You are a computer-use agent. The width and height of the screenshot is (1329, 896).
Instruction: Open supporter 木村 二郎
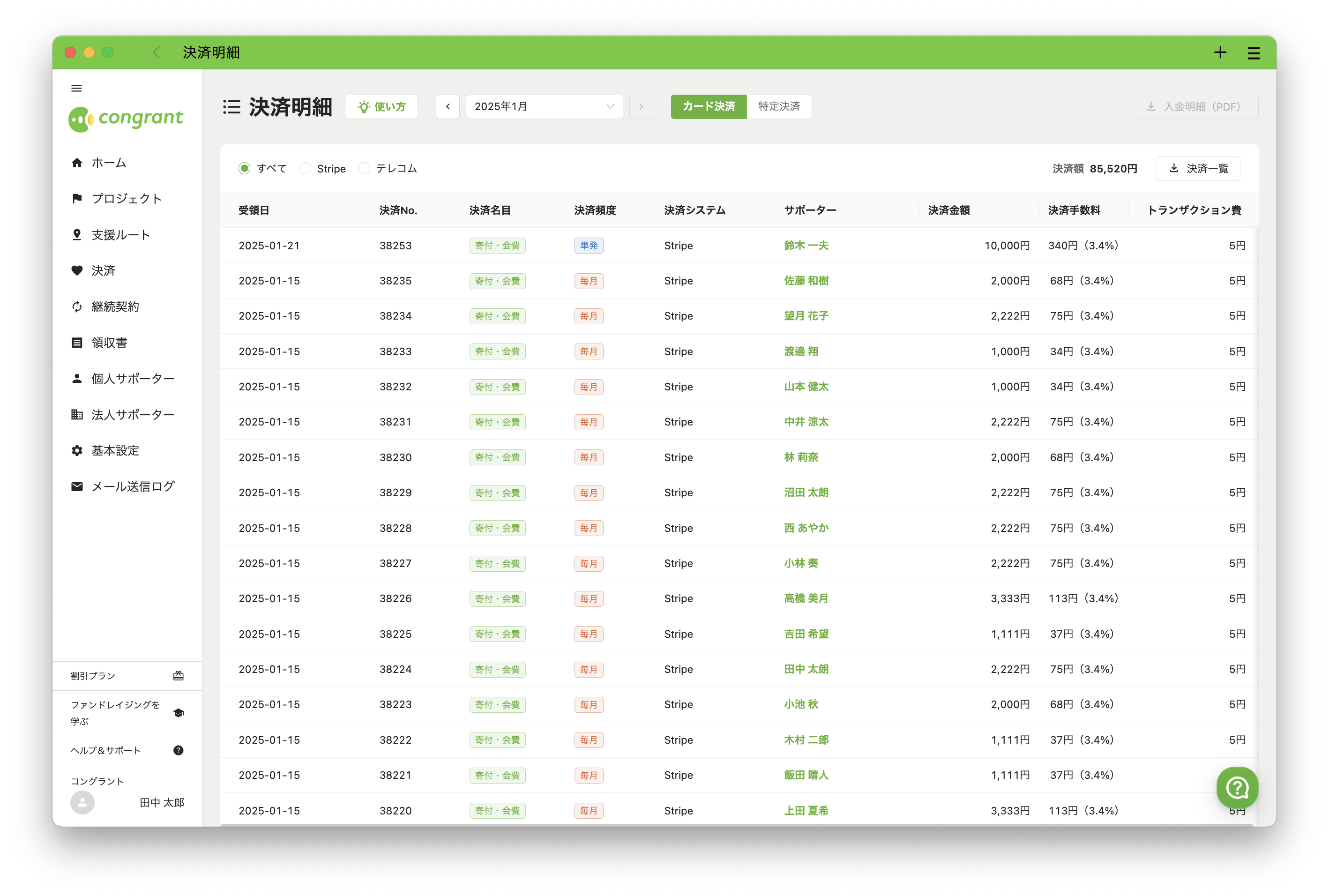coord(806,740)
